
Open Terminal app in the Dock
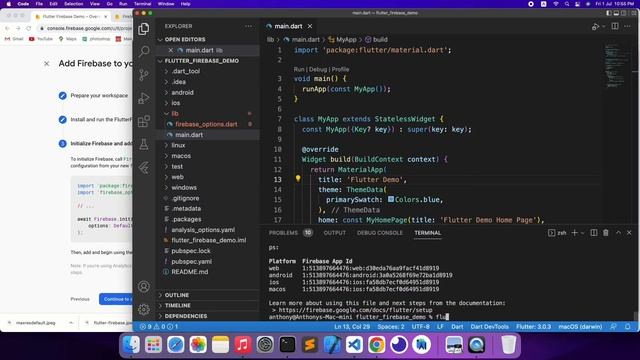click(x=287, y=345)
